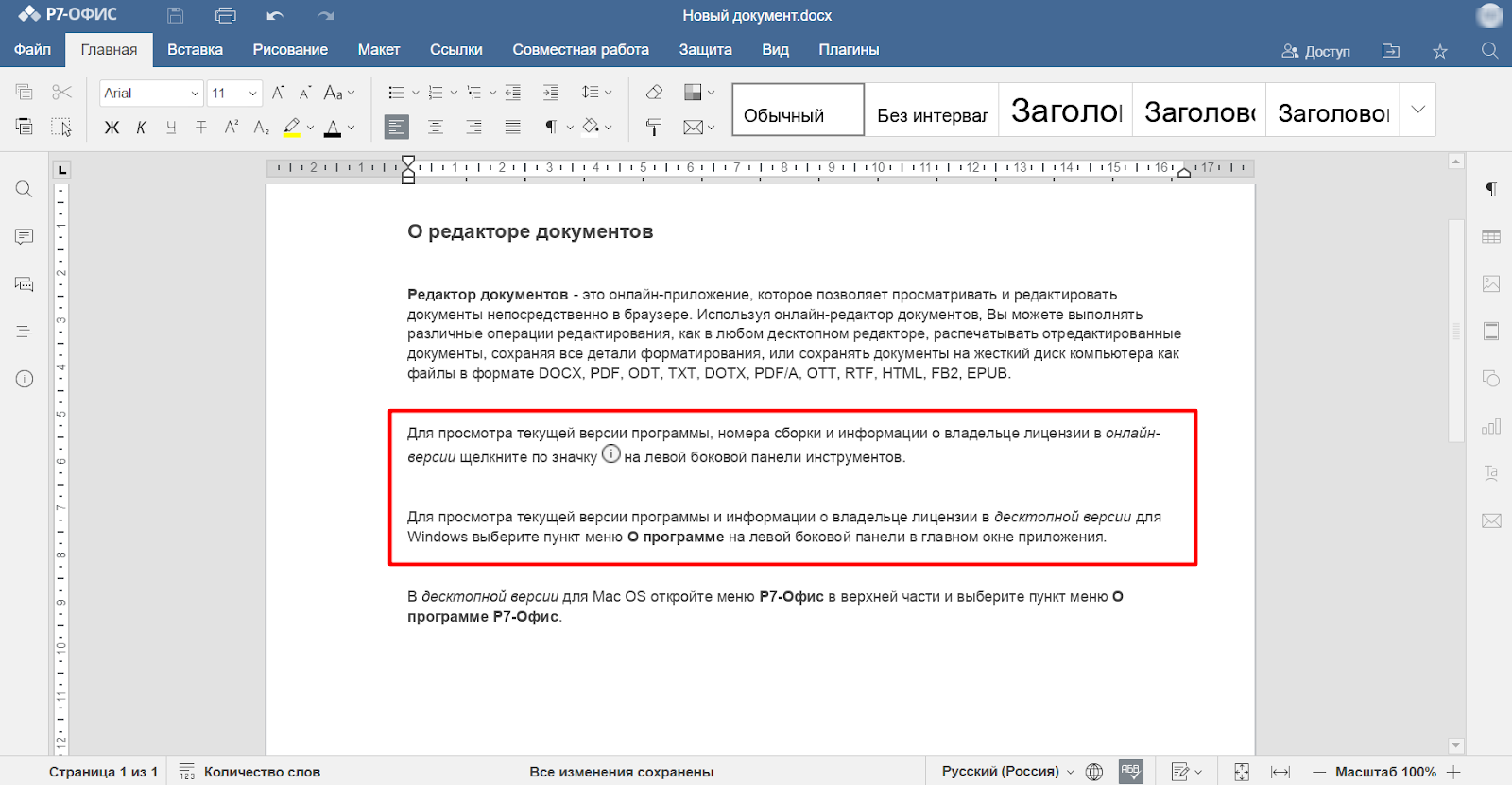This screenshot has height=785, width=1512.
Task: Increase paragraph indent
Action: 551,93
